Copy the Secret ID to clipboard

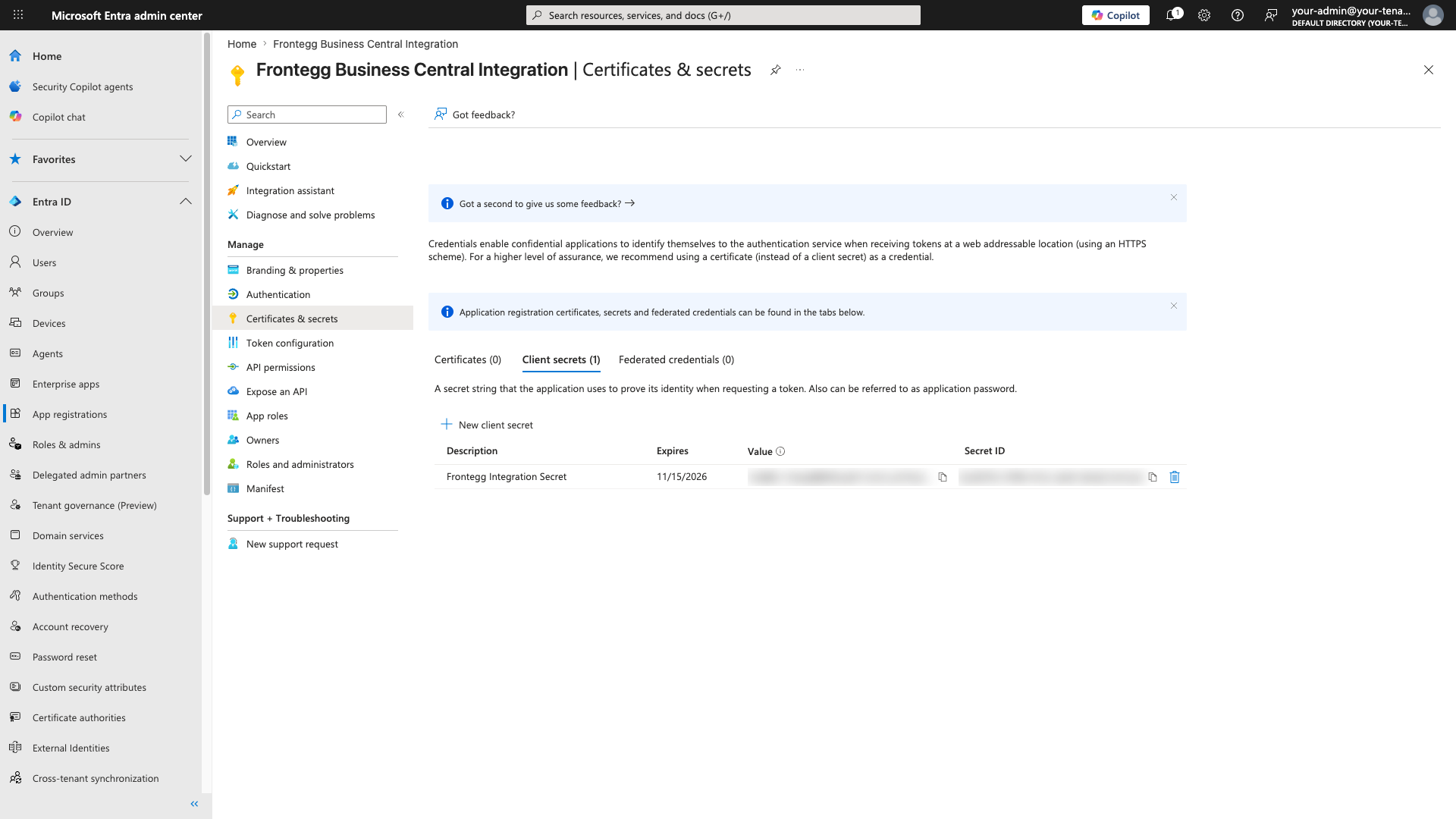[1153, 477]
